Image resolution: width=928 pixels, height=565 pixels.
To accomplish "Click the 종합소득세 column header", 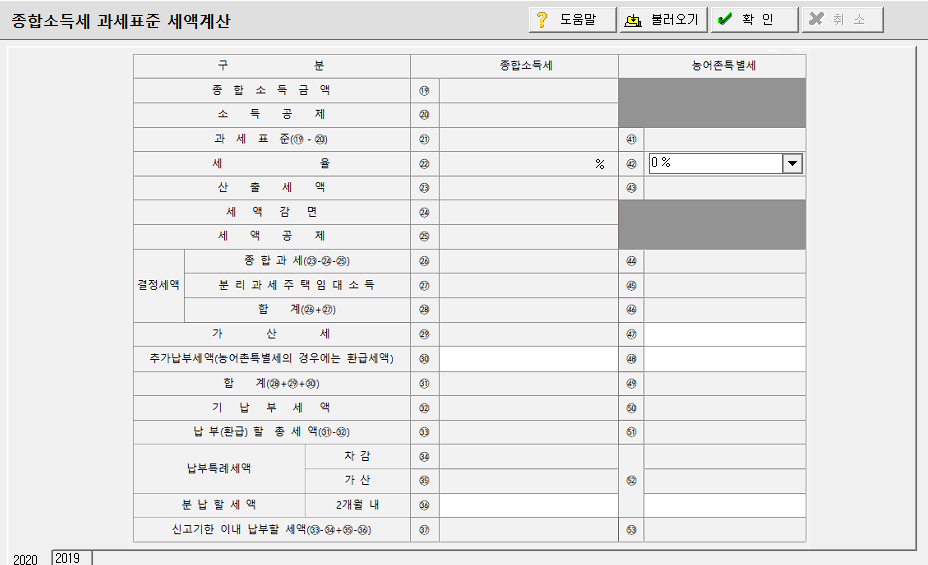I will (514, 66).
